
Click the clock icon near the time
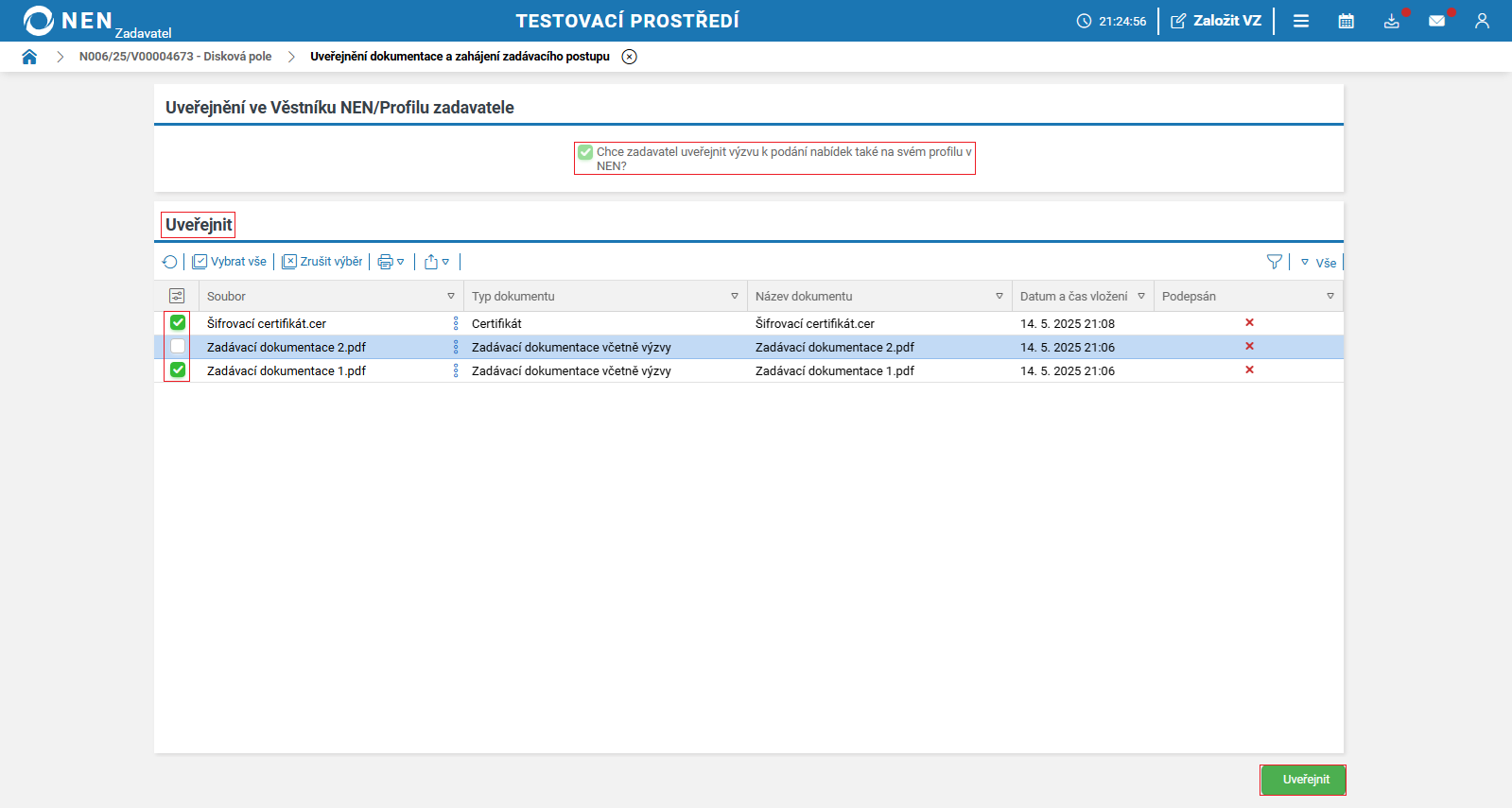[x=1084, y=21]
